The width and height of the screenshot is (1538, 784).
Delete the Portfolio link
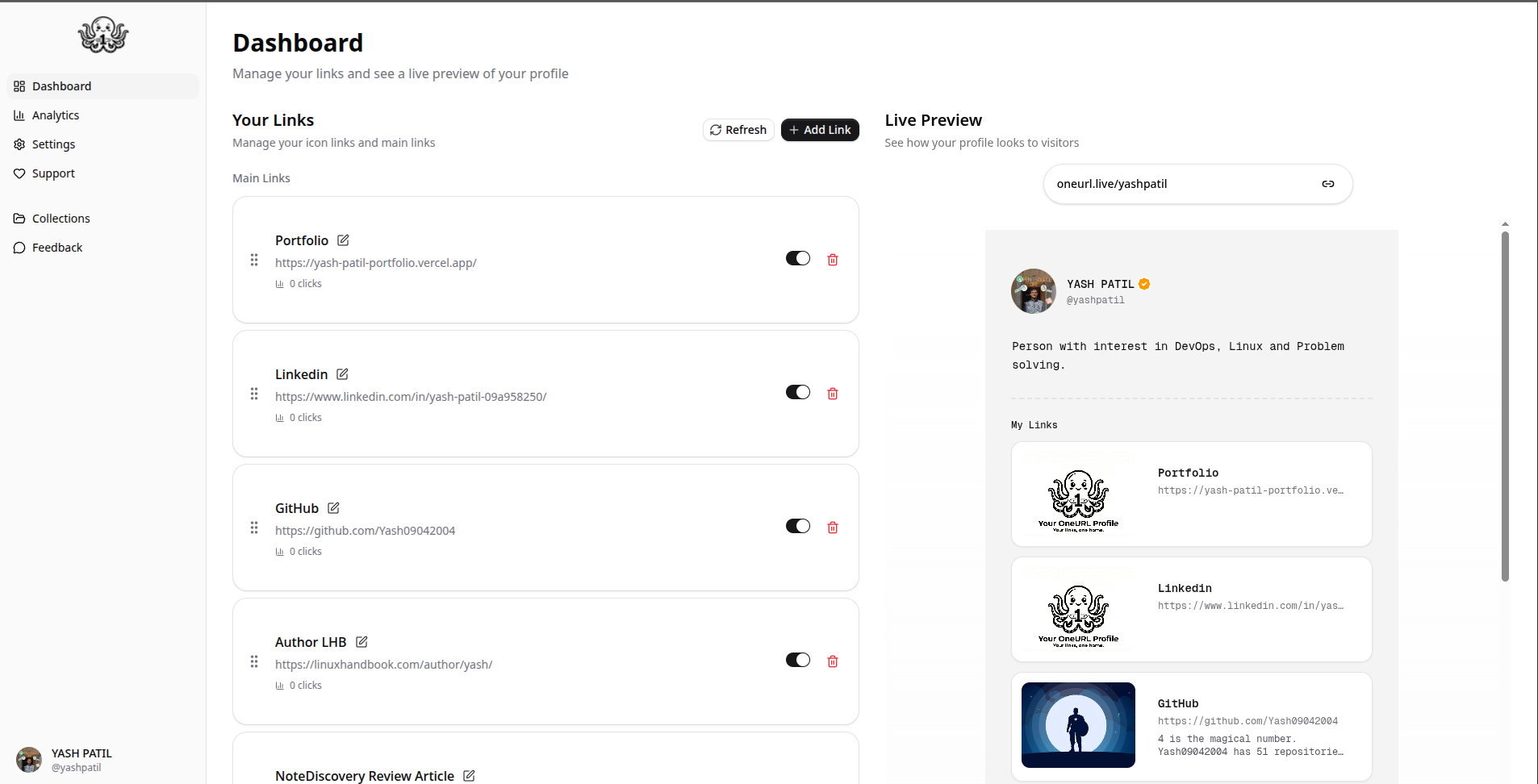(x=833, y=260)
